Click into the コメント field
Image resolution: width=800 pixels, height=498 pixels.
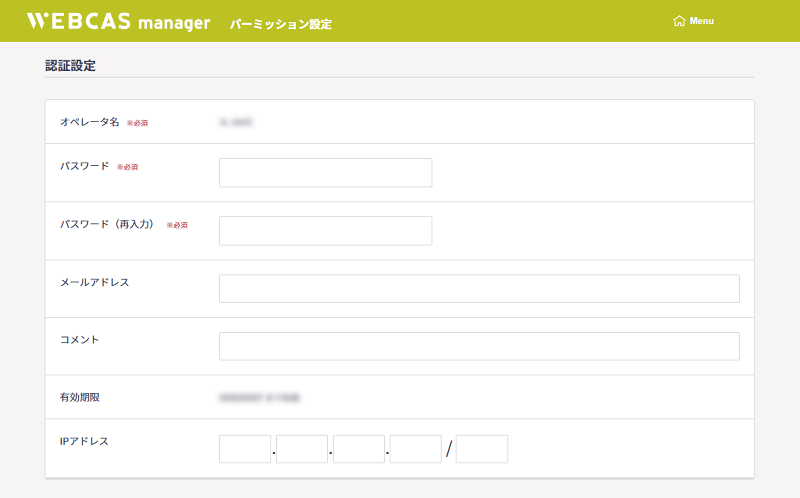pos(479,346)
